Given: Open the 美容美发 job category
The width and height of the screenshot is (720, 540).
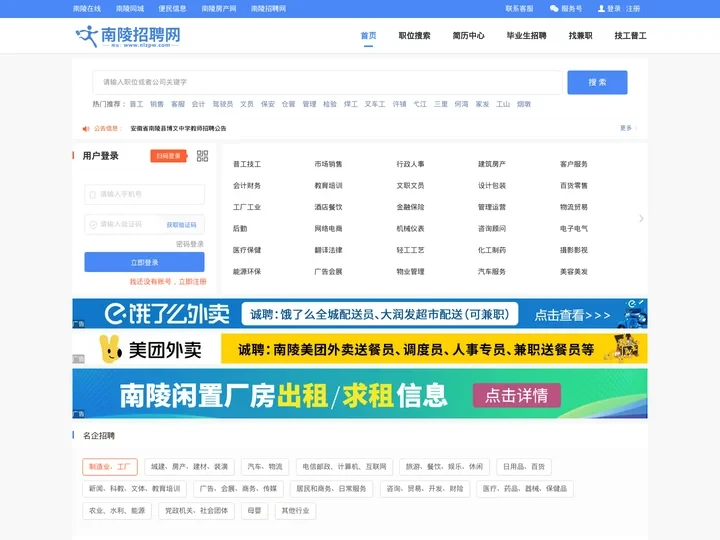Looking at the screenshot, I should (574, 271).
